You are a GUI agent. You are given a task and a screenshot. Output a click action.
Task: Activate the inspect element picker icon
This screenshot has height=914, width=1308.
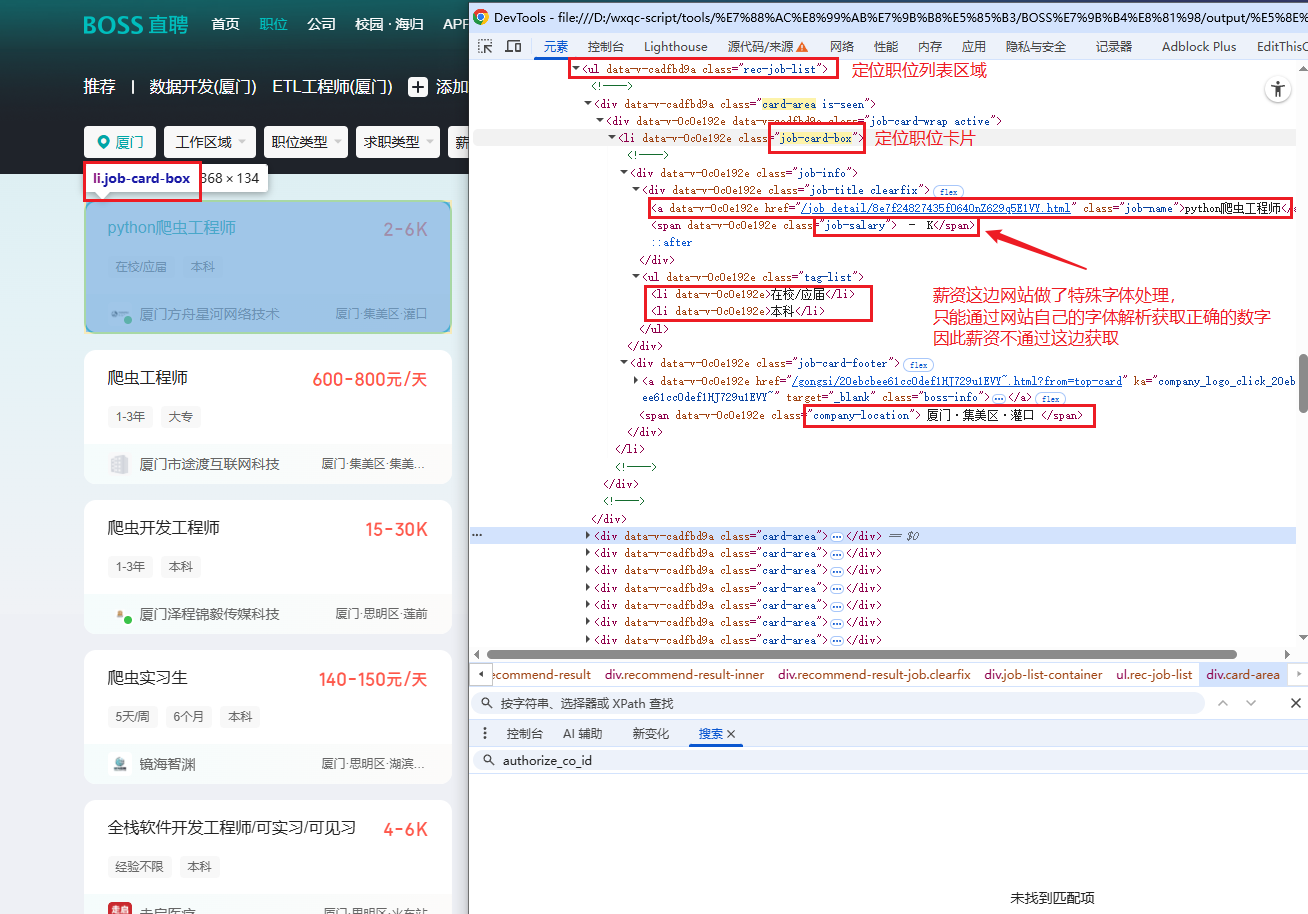coord(485,46)
